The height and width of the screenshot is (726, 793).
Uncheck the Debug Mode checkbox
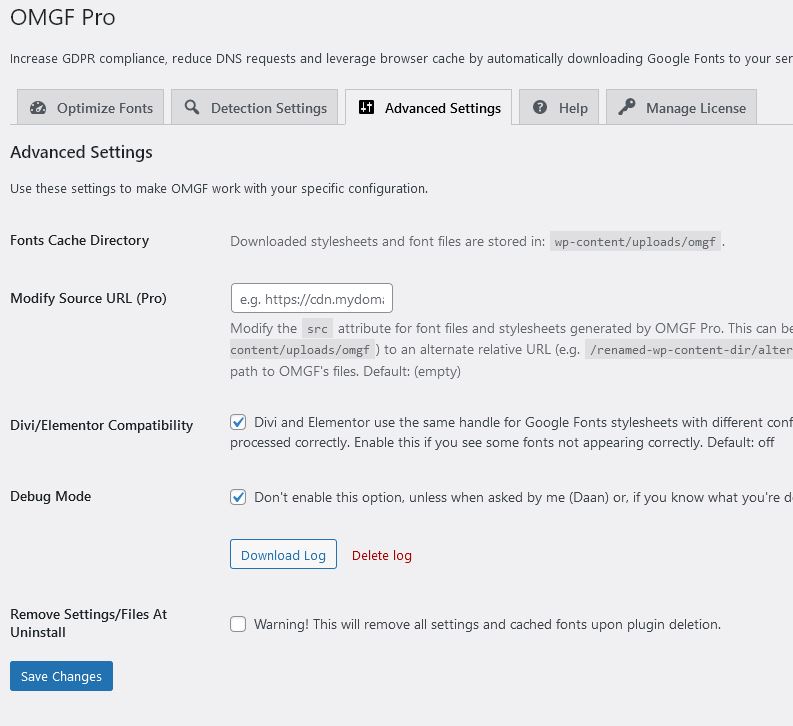[238, 497]
